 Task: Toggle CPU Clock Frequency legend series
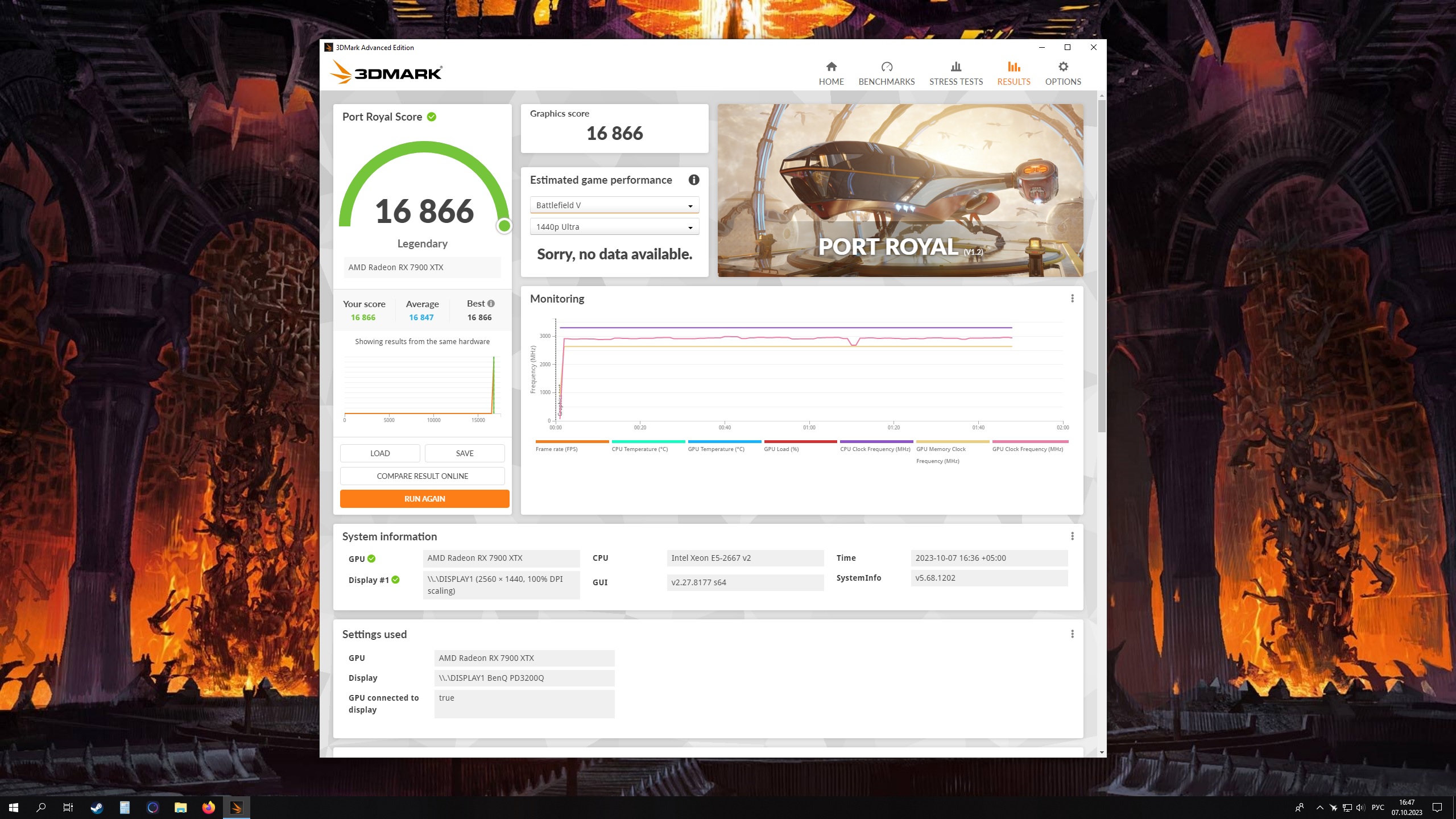pos(875,449)
